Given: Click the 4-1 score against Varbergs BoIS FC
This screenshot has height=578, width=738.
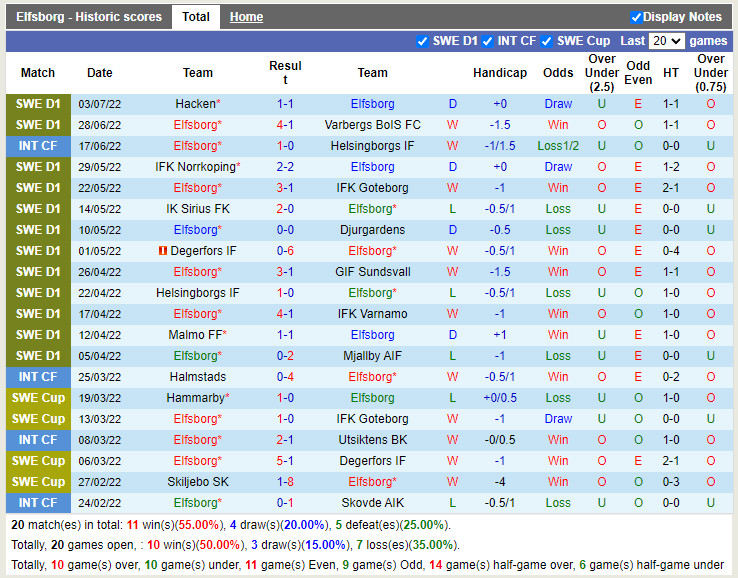Looking at the screenshot, I should pos(285,125).
